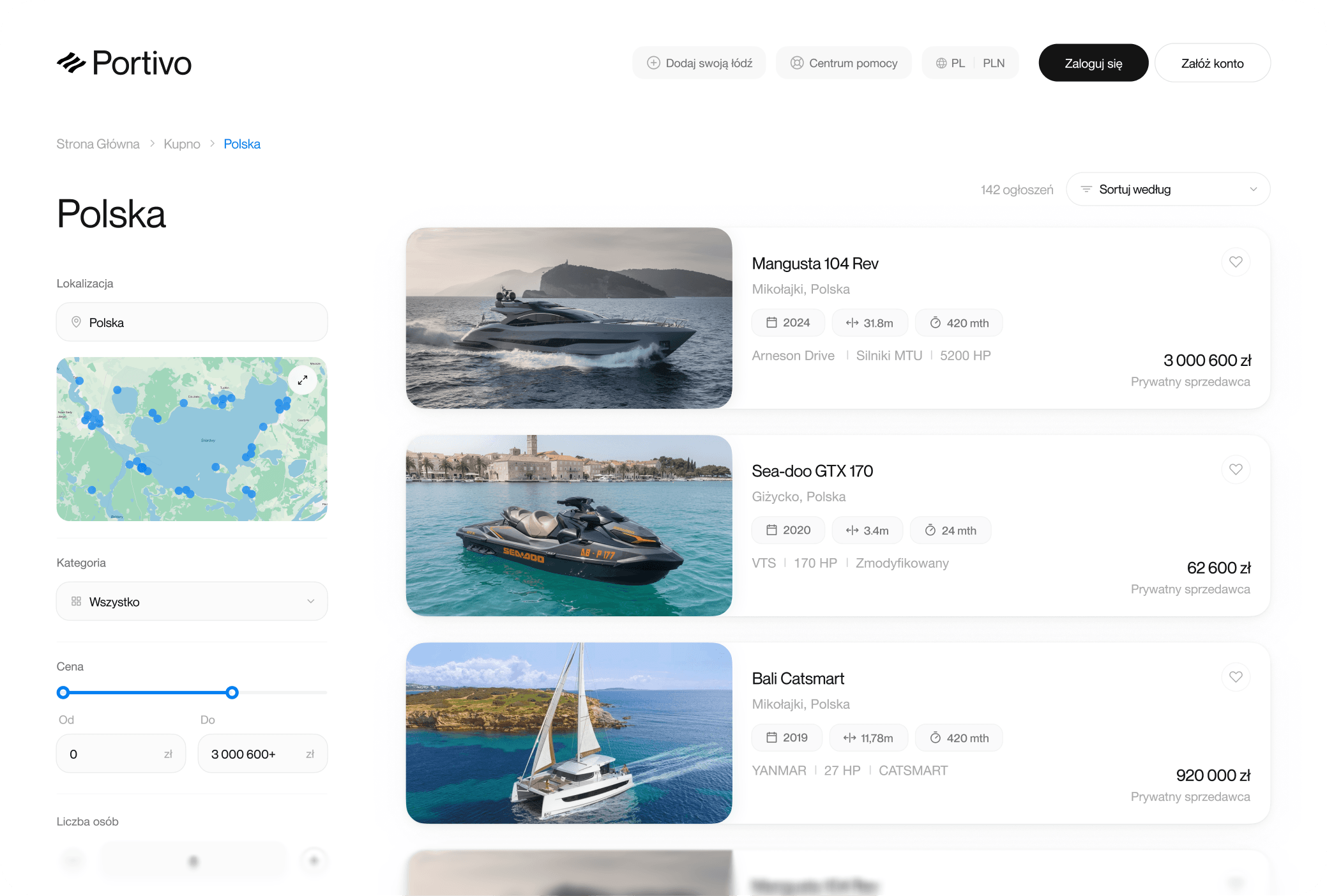Viewport: 1327px width, 896px height.
Task: Click the globe language icon
Action: pos(941,63)
